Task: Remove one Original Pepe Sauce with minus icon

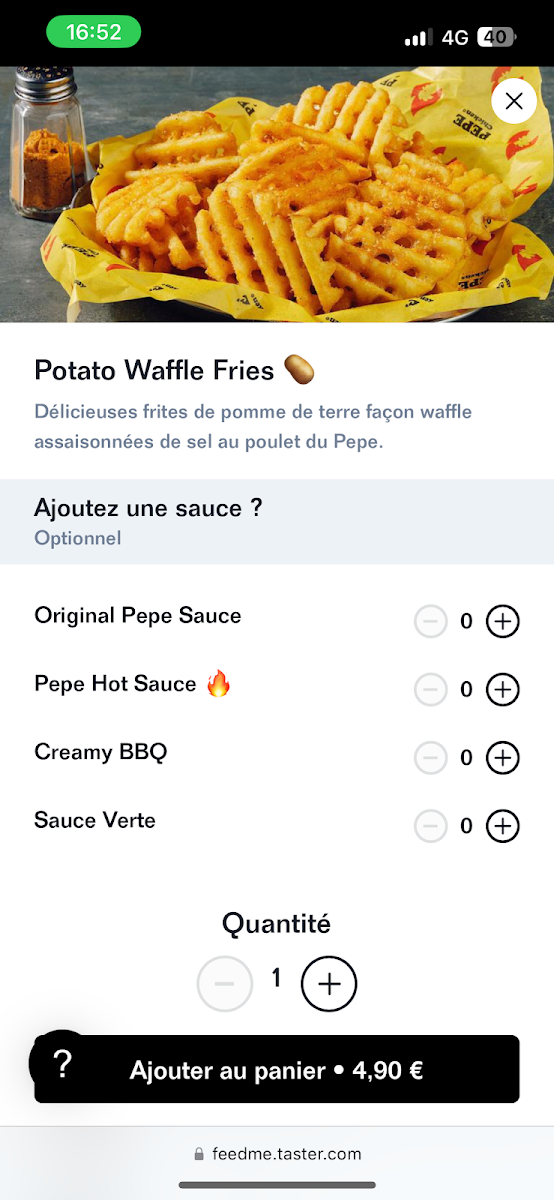Action: point(431,622)
